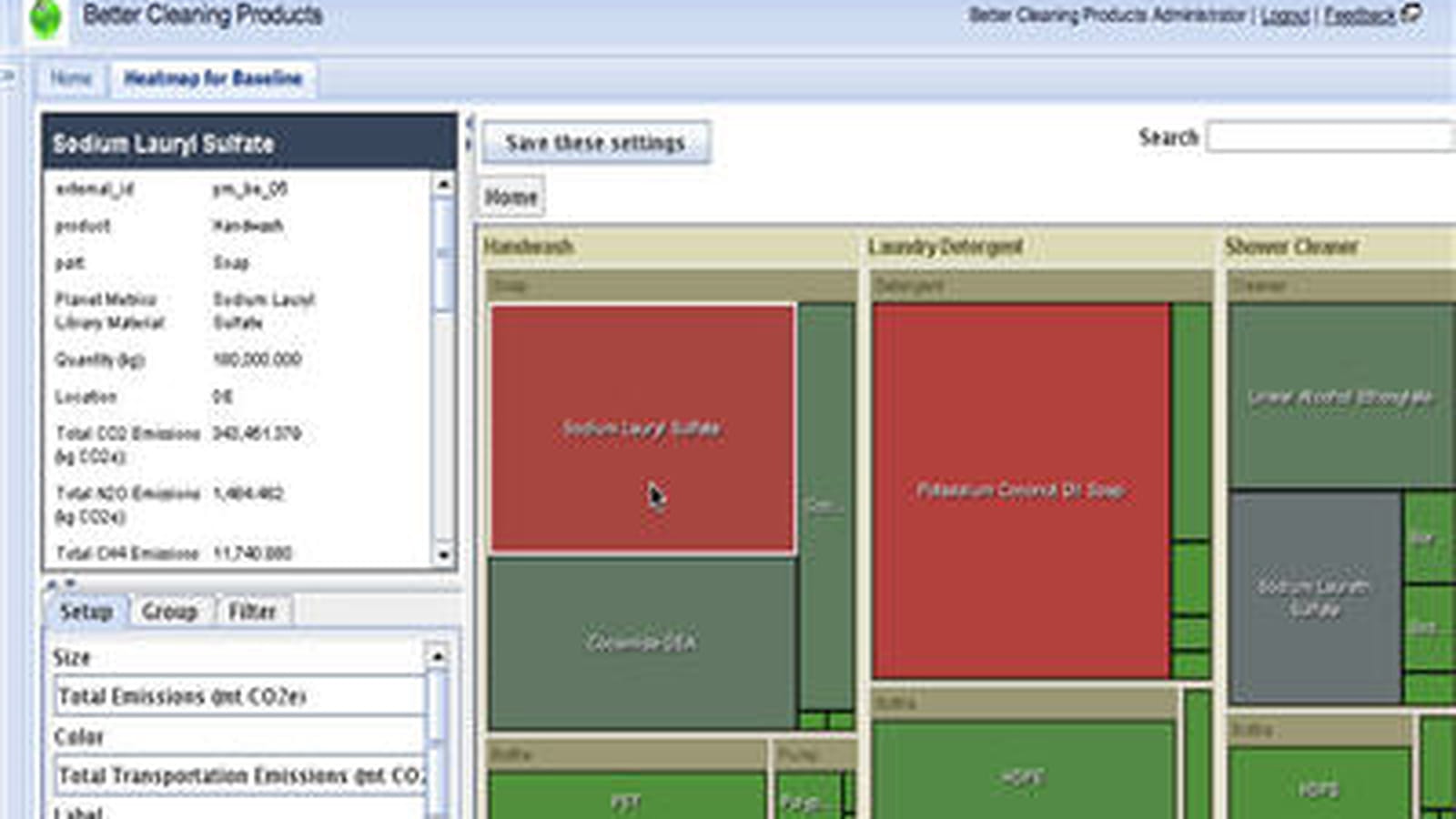Select the Heatmap for Baseline tab
1456x819 pixels.
tap(213, 78)
